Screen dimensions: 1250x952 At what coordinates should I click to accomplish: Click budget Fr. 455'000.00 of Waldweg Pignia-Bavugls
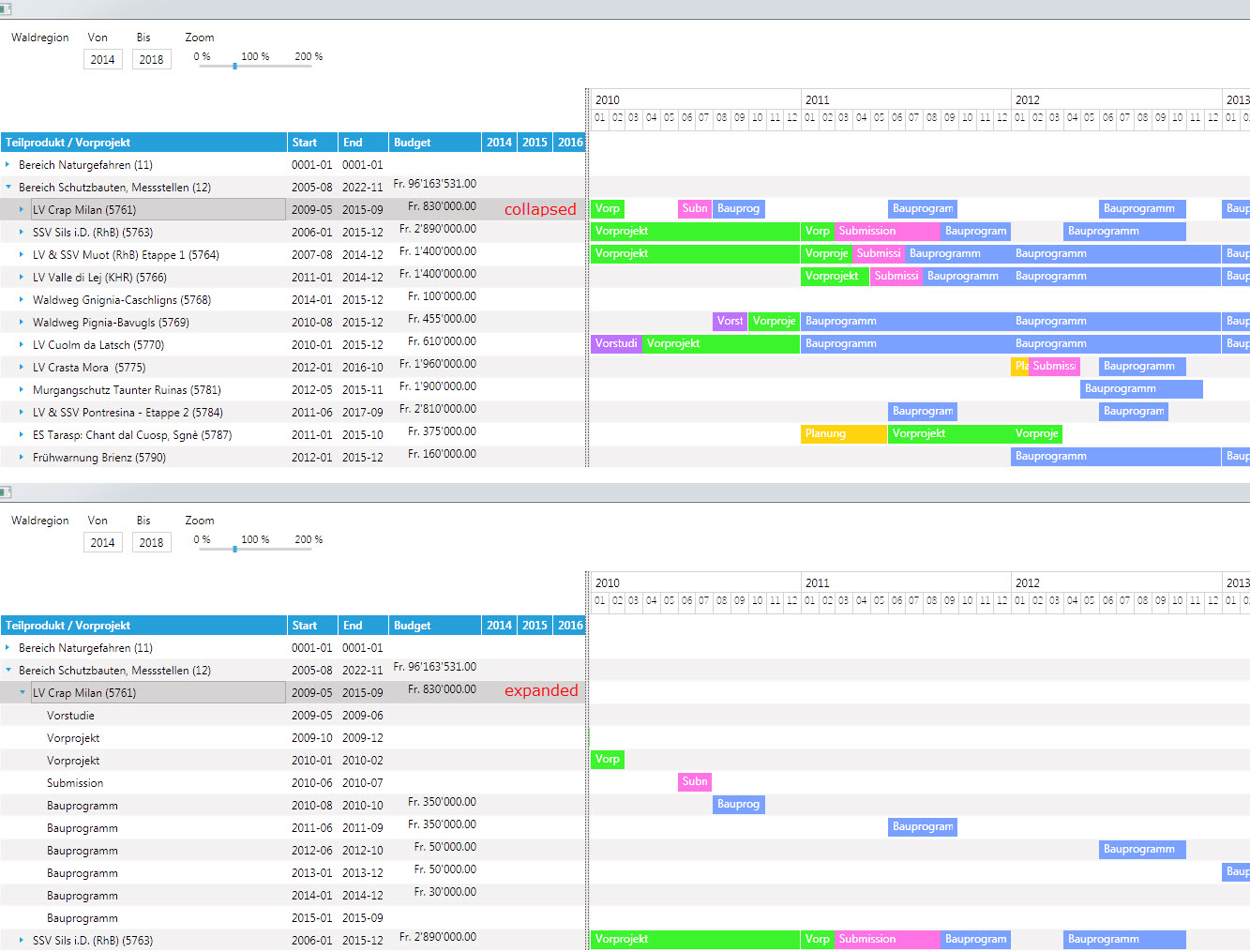pyautogui.click(x=442, y=319)
